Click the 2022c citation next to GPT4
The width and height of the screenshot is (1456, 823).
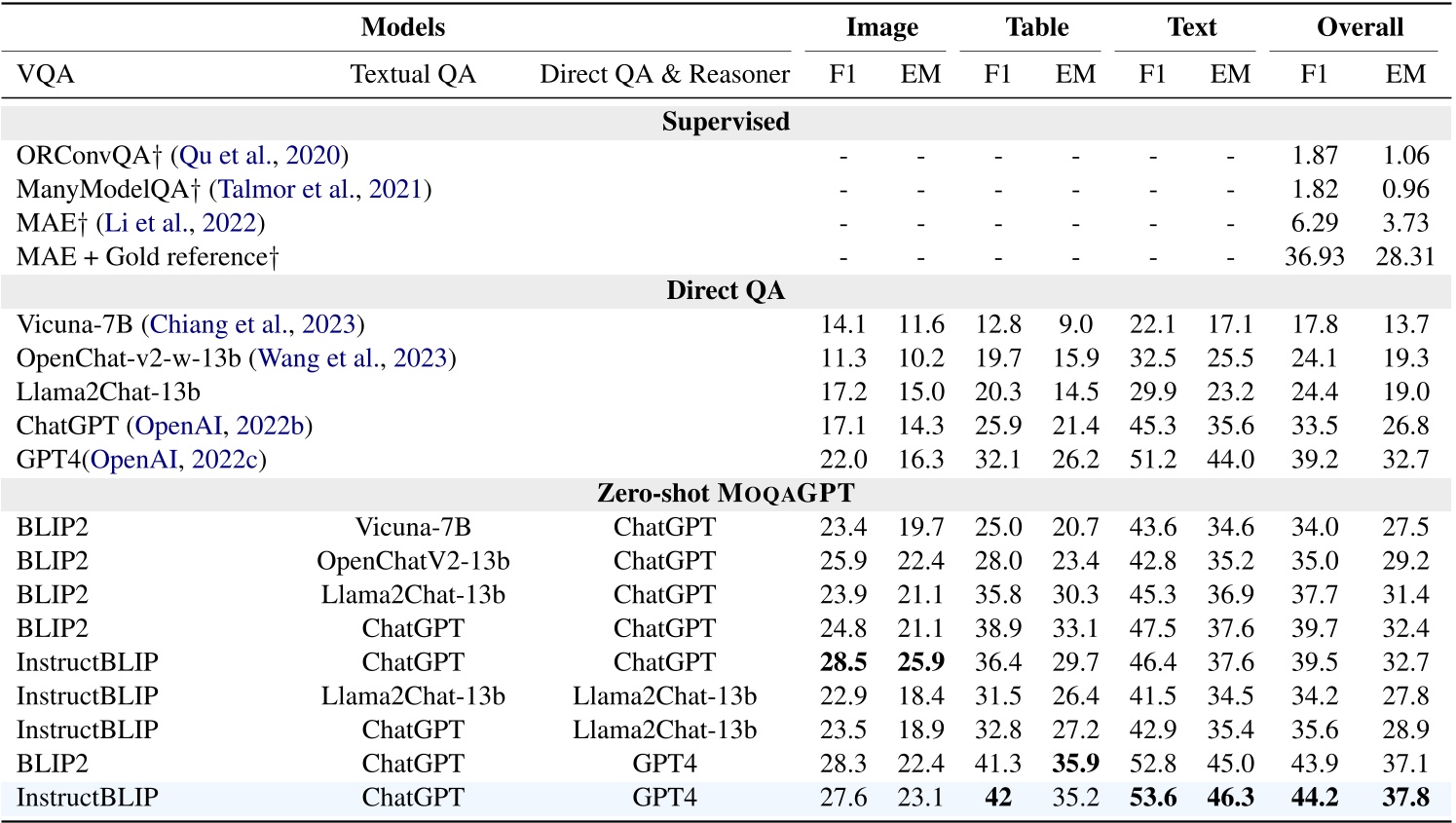click(225, 460)
